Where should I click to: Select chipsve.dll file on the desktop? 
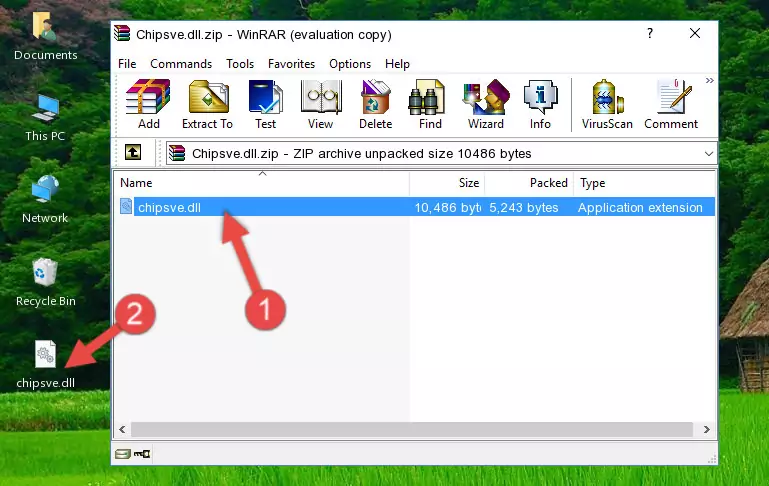[x=46, y=365]
